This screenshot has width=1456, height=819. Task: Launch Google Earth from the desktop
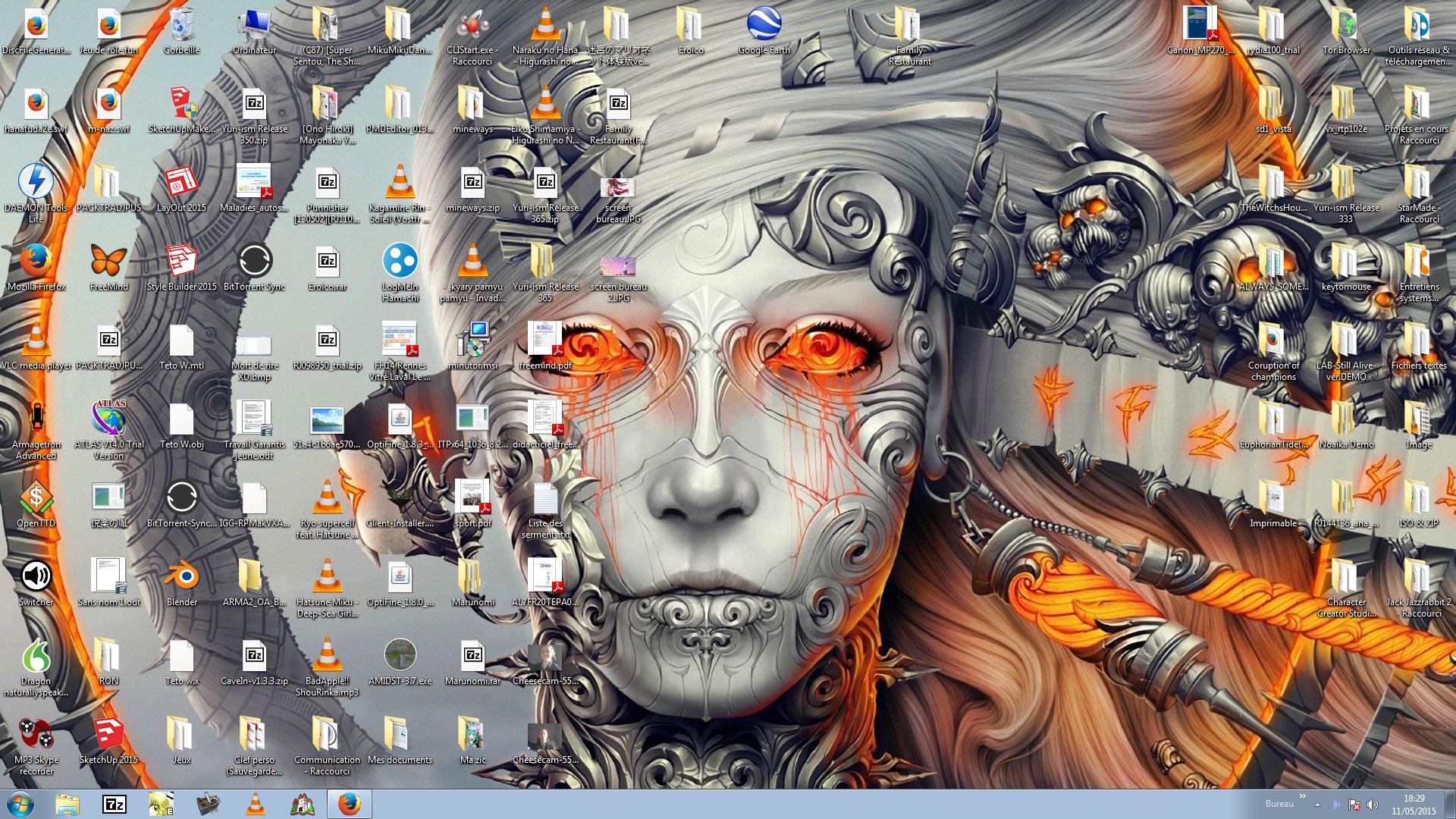764,30
